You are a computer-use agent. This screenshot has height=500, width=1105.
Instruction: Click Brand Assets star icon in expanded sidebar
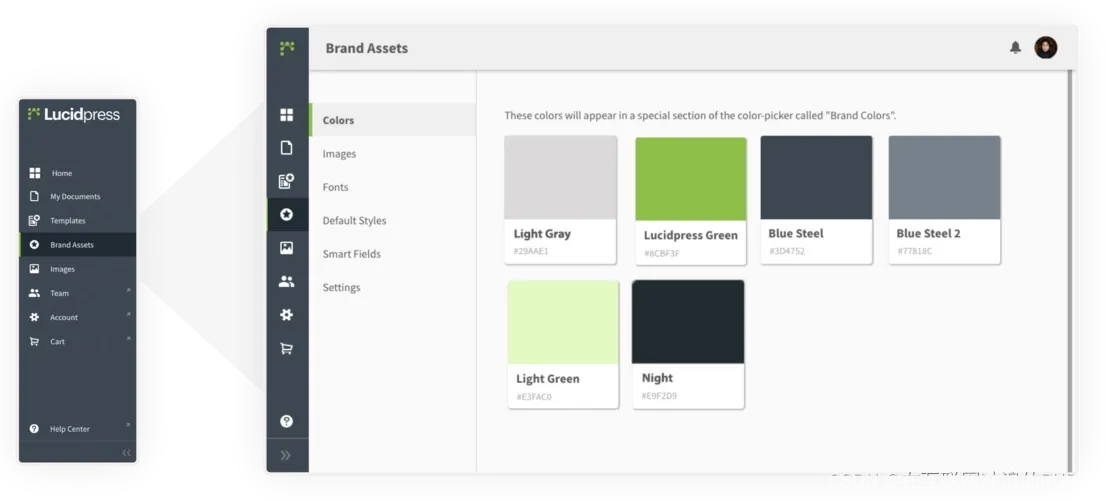coord(34,244)
